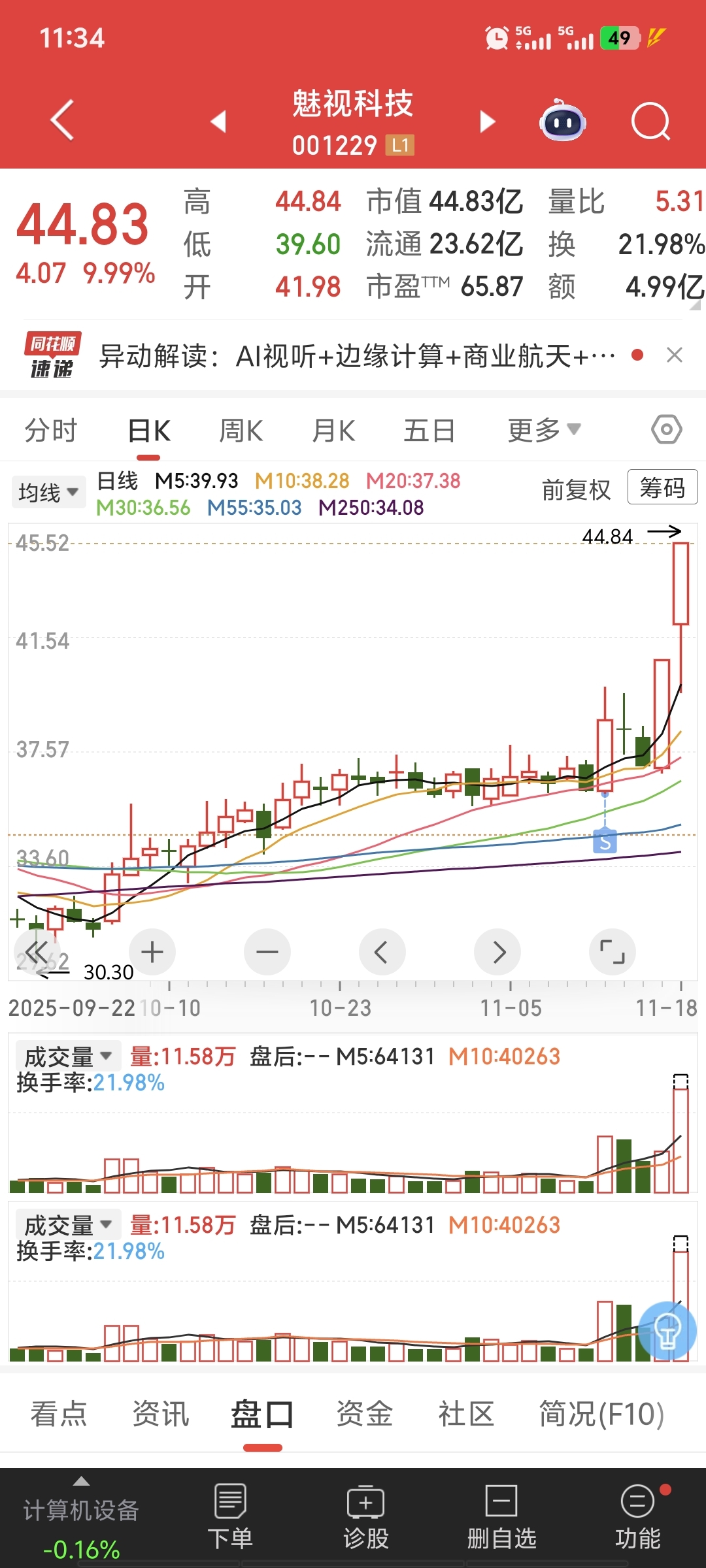Tap the blue S marker on chart

tap(605, 841)
